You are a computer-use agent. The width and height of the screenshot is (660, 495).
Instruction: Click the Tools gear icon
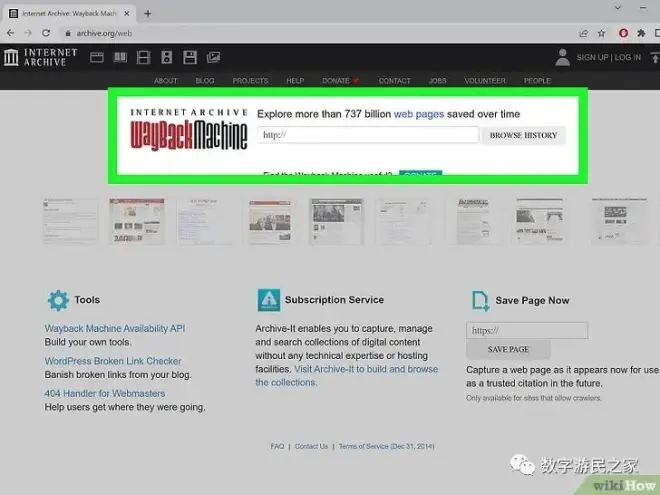pyautogui.click(x=58, y=300)
